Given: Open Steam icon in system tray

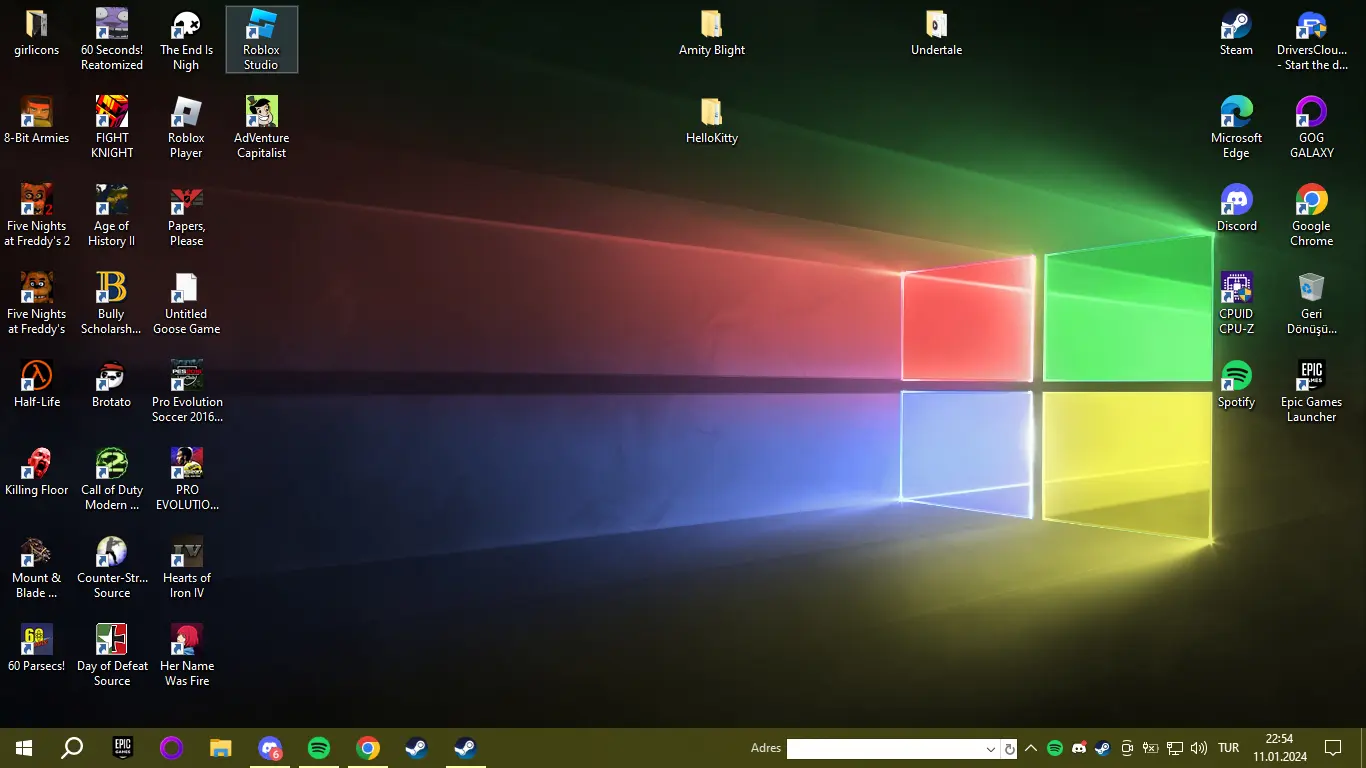Looking at the screenshot, I should coord(1103,748).
